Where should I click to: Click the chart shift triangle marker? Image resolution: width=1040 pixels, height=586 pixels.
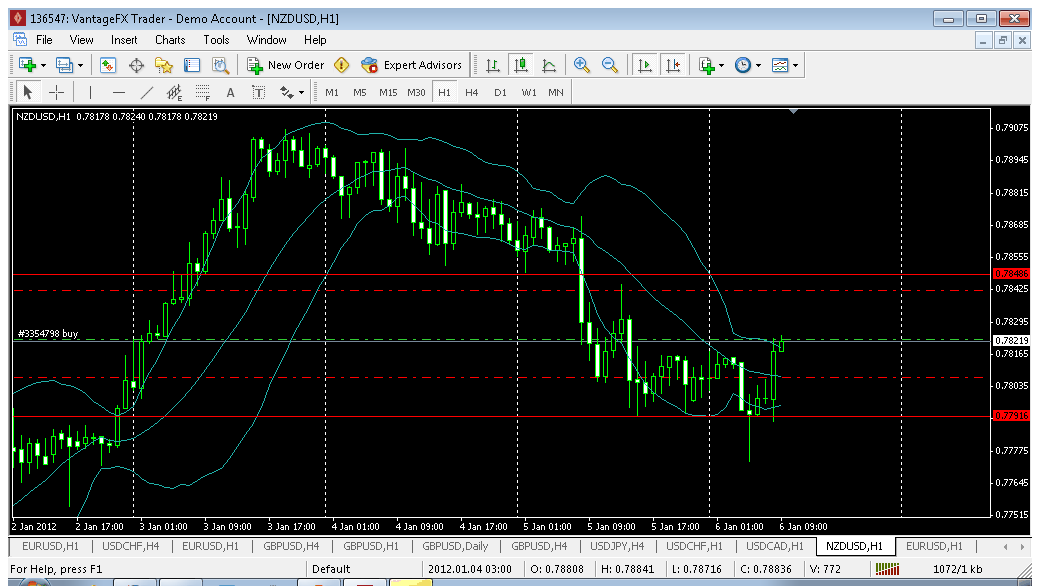point(793,111)
